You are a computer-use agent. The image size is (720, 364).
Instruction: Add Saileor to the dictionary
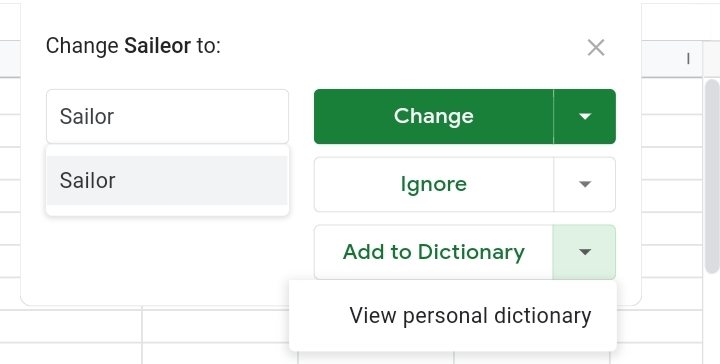click(x=433, y=252)
